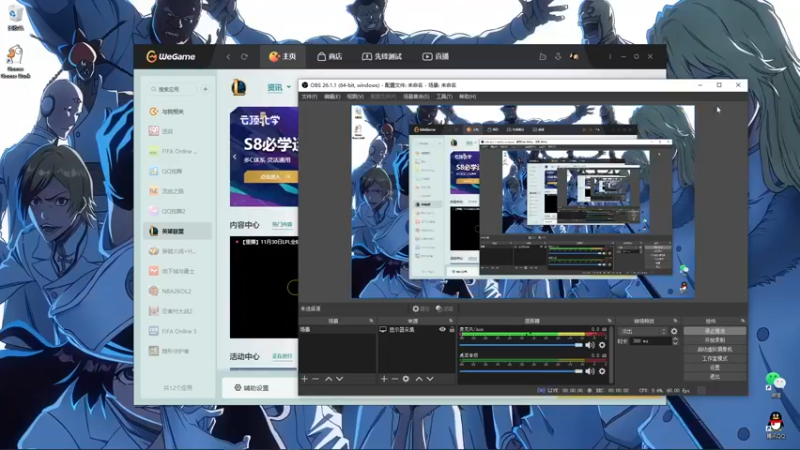Open auxiliary settings at WeGame bottom bar

(x=252, y=388)
